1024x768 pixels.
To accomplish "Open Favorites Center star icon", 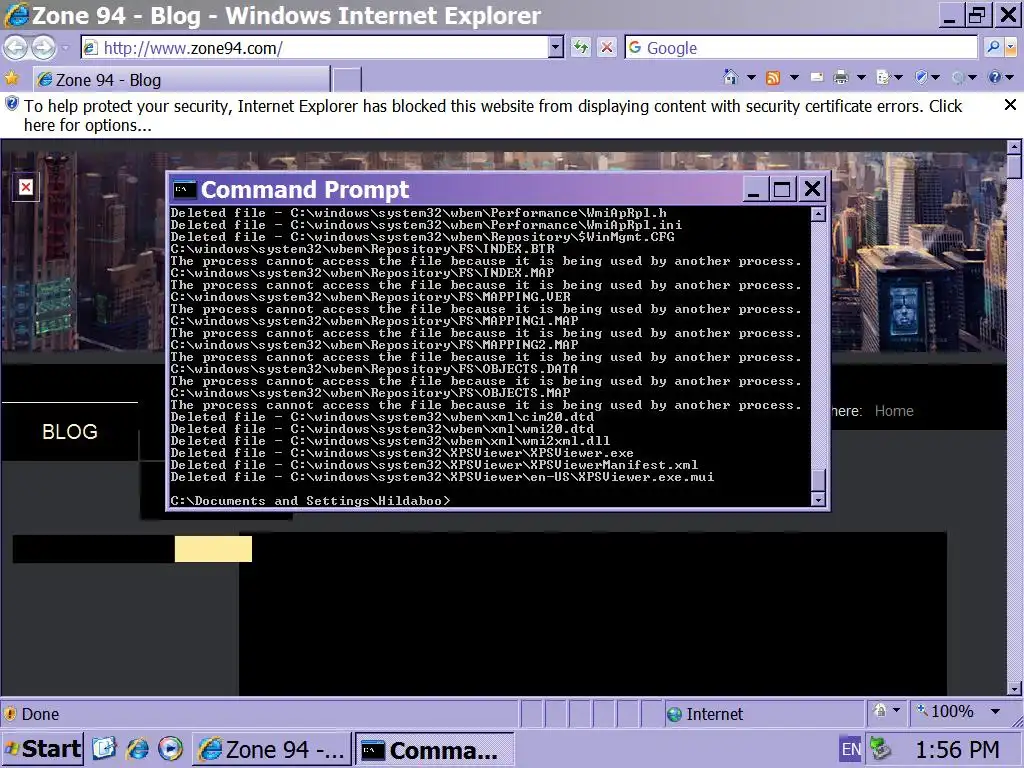I will point(12,79).
